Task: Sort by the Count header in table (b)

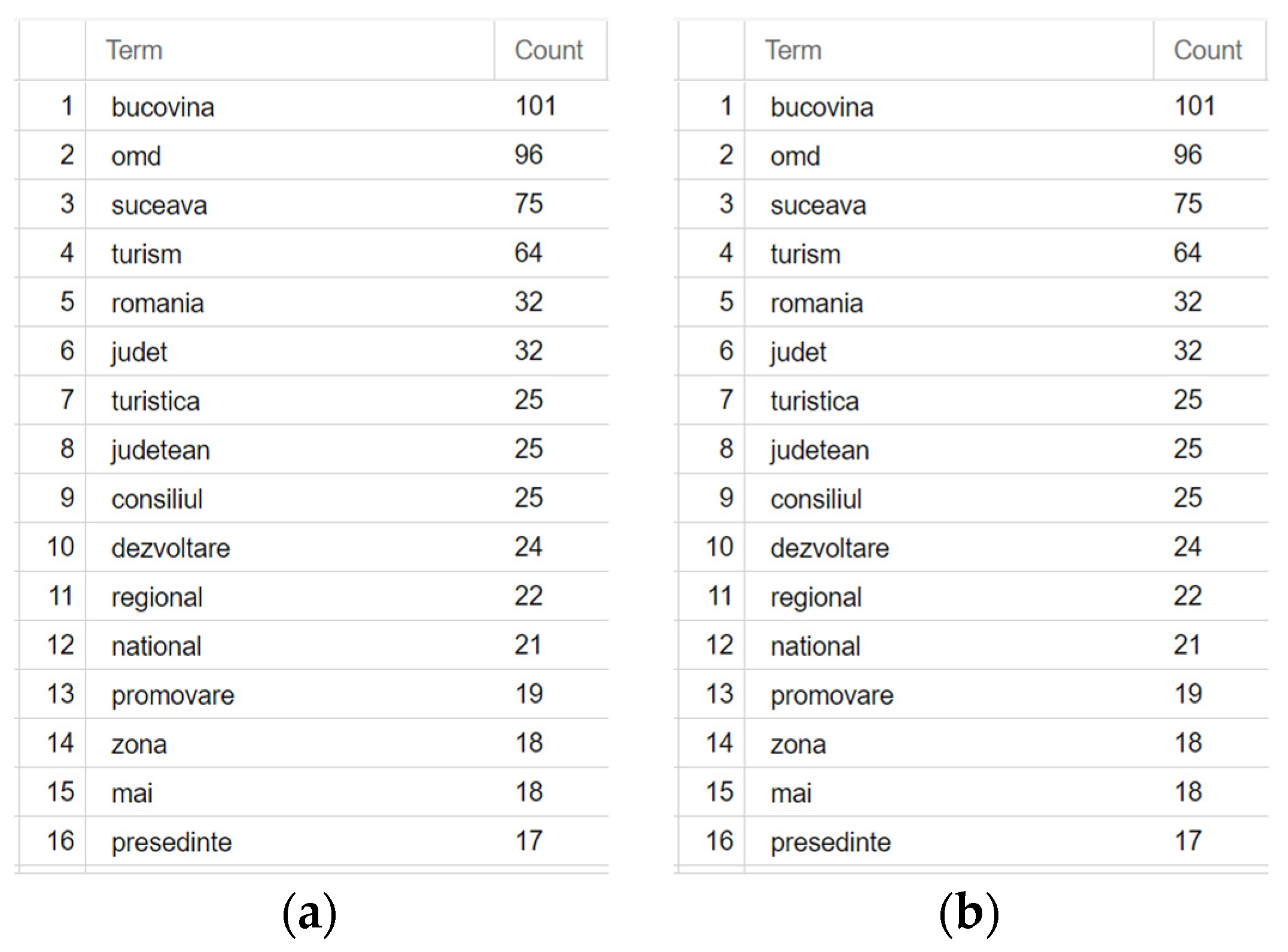Action: (x=1208, y=50)
